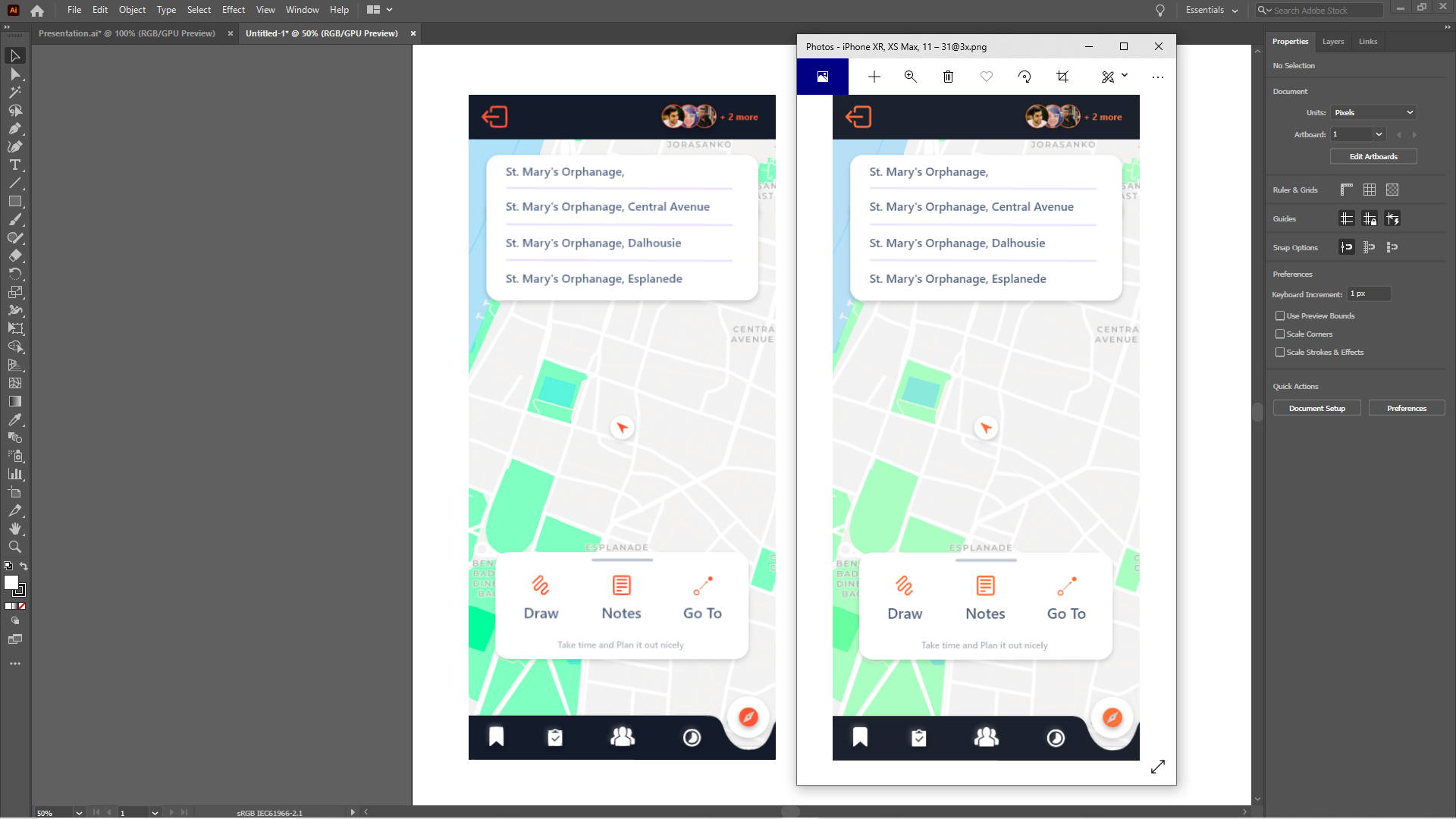Toggle the Scale Strokes & Effects checkbox

pyautogui.click(x=1280, y=352)
